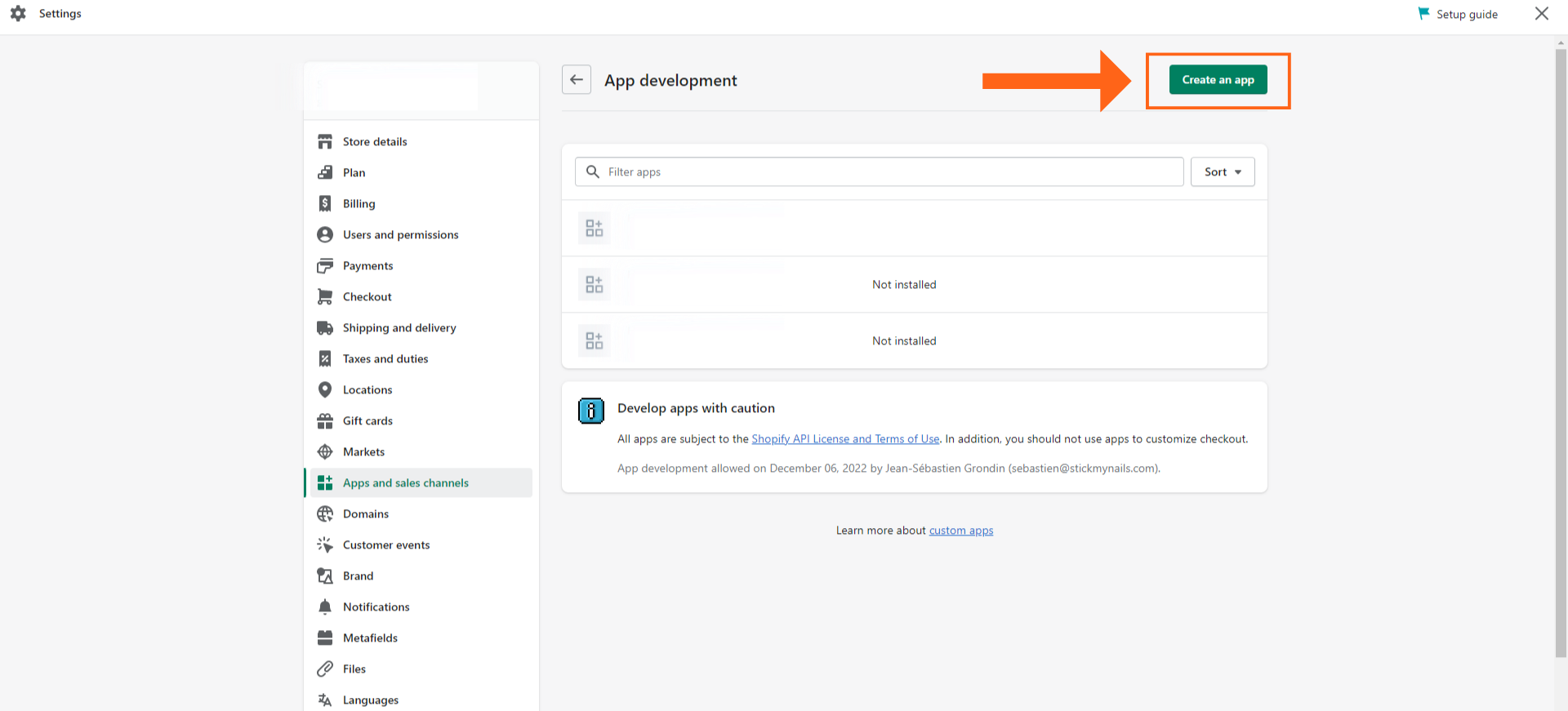Image resolution: width=1568 pixels, height=711 pixels.
Task: Select Apps and sales channels
Action: coord(405,483)
